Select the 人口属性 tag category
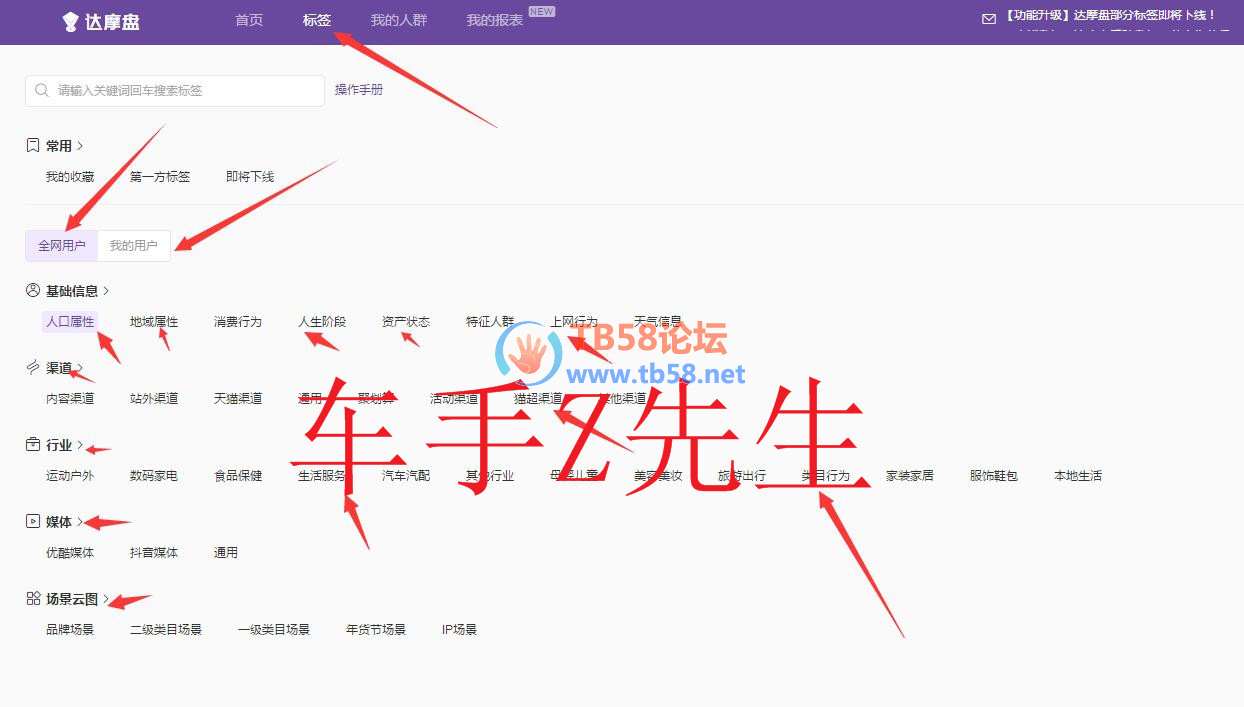 tap(70, 322)
